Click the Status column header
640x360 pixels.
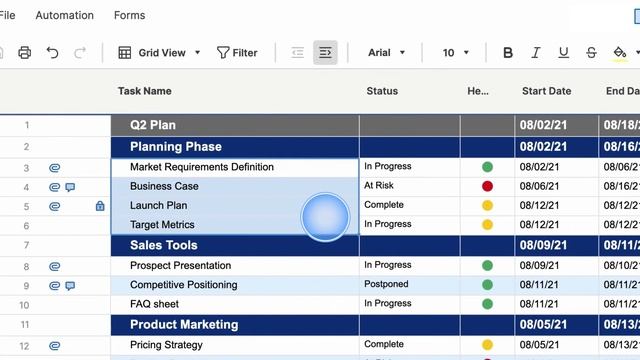pyautogui.click(x=382, y=91)
